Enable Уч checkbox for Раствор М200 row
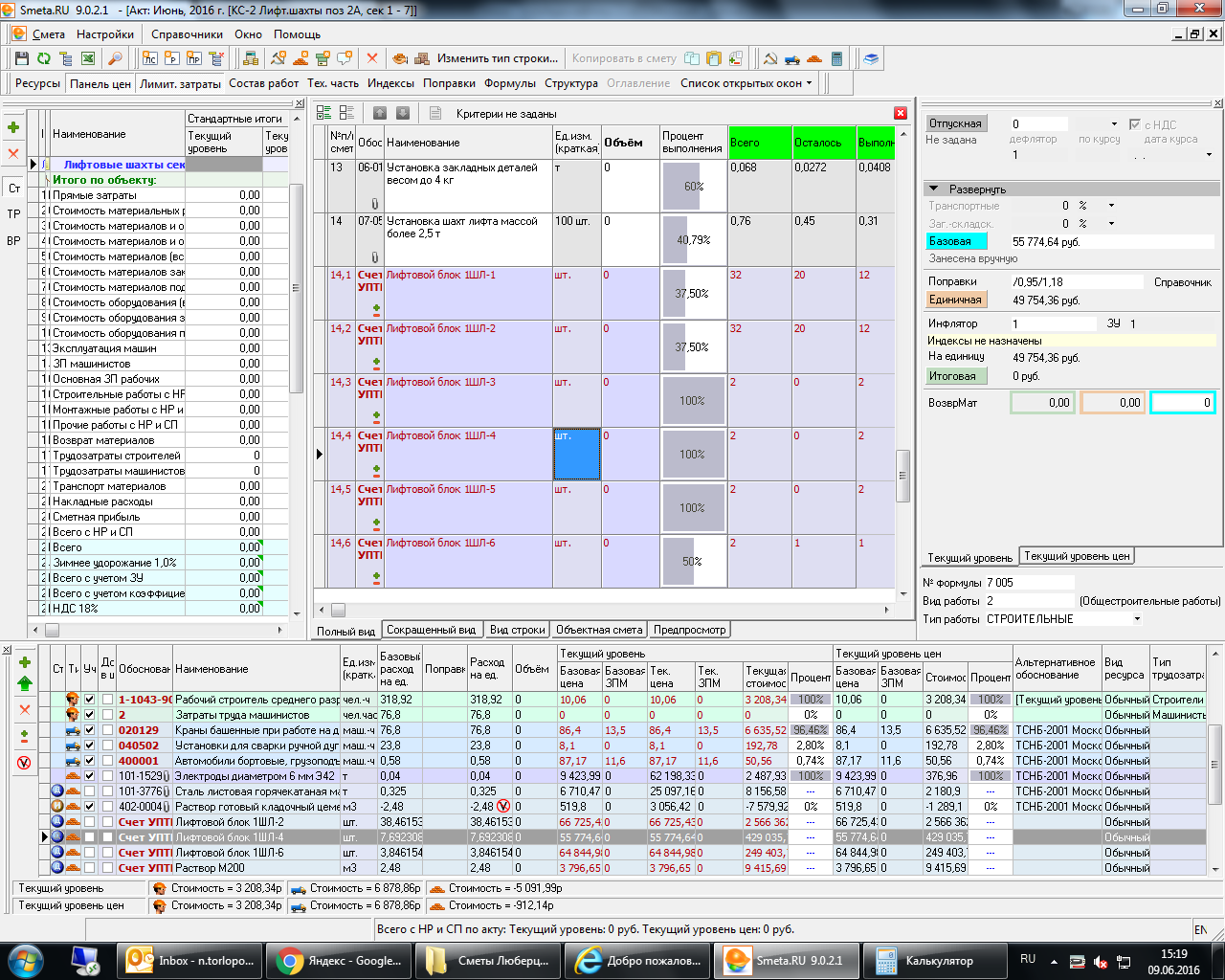Viewport: 1225px width, 980px height. tap(90, 868)
